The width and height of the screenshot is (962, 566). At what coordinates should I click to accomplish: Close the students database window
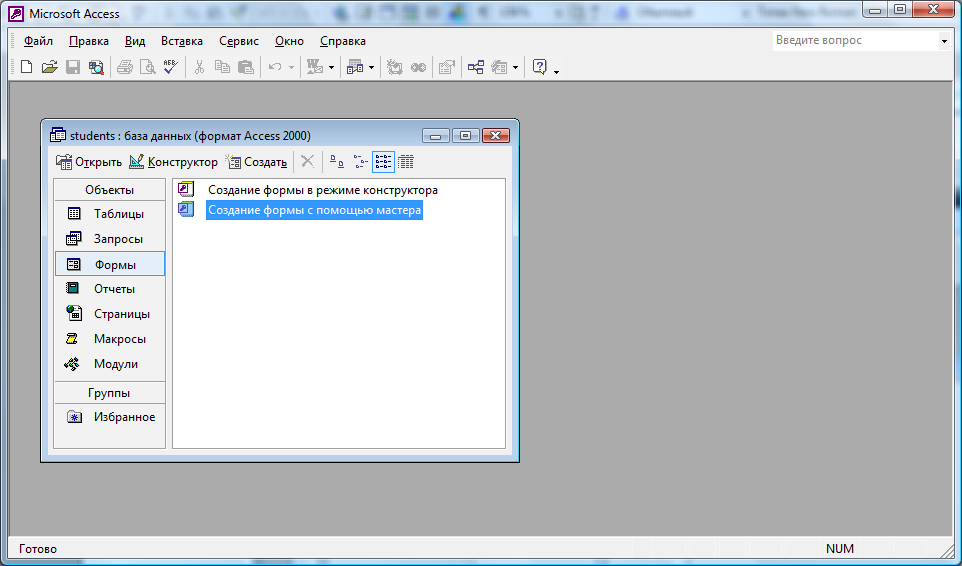click(x=496, y=136)
